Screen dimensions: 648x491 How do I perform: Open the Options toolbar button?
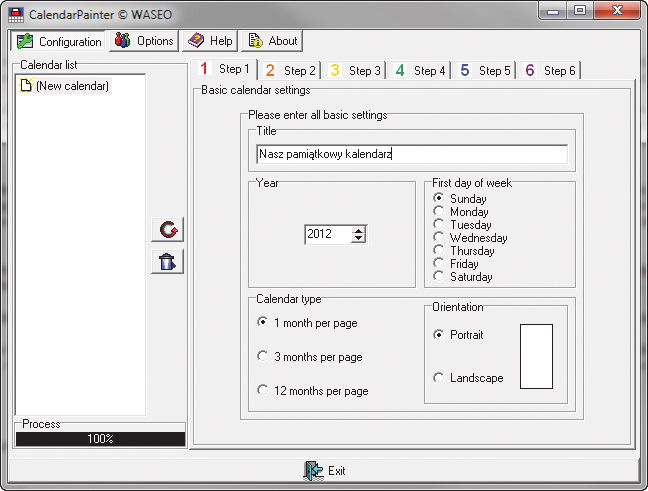[x=144, y=41]
